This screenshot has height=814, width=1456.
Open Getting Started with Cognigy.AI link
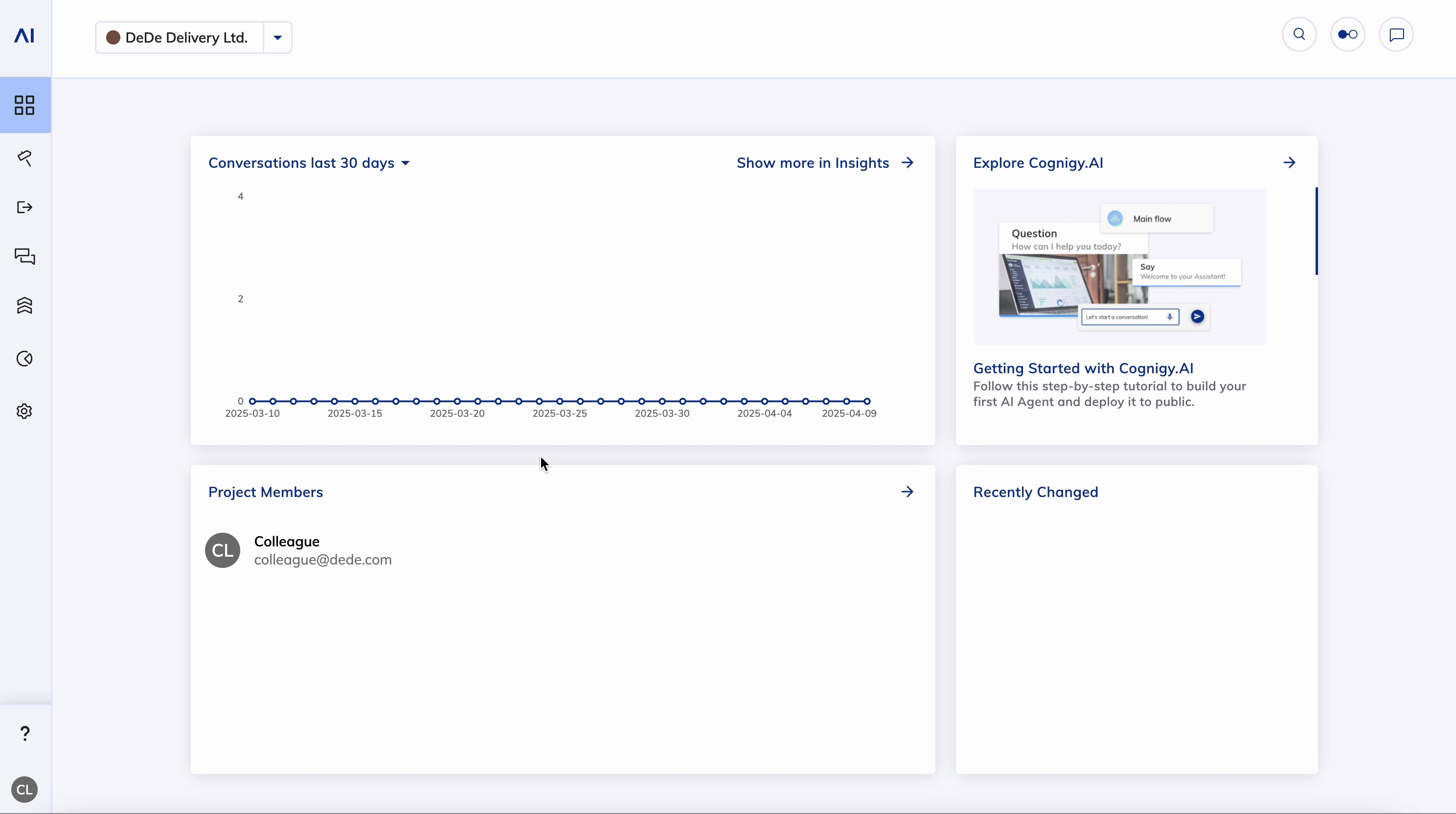[1083, 368]
